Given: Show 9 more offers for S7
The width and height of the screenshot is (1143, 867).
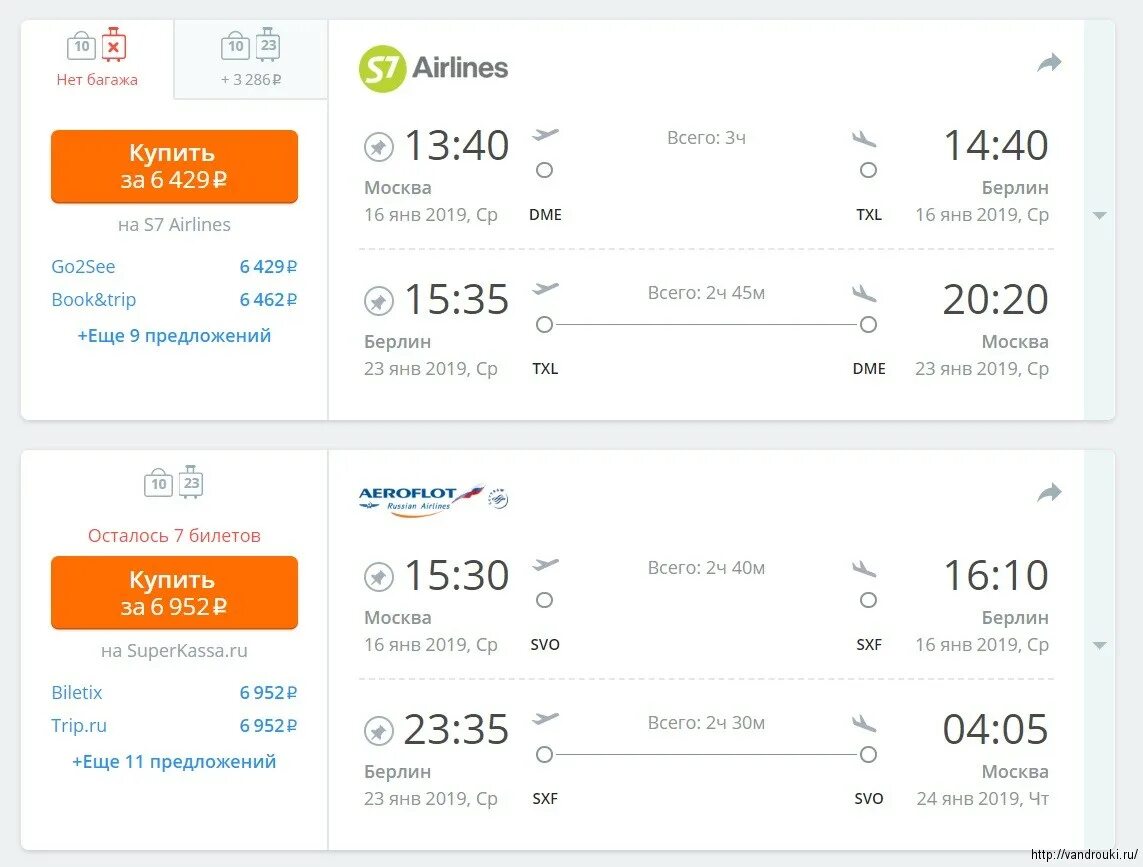Looking at the screenshot, I should [x=174, y=336].
